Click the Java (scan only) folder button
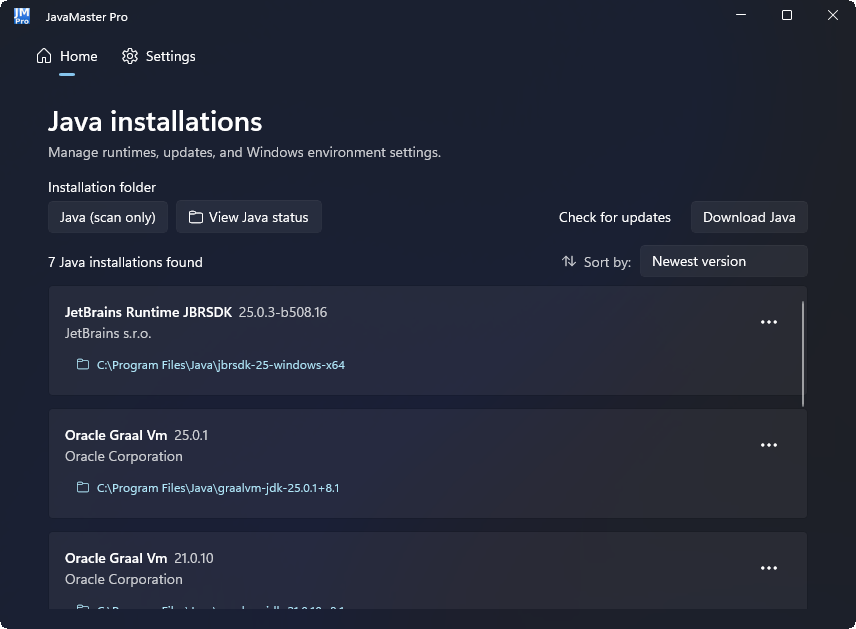856x629 pixels. pos(108,217)
